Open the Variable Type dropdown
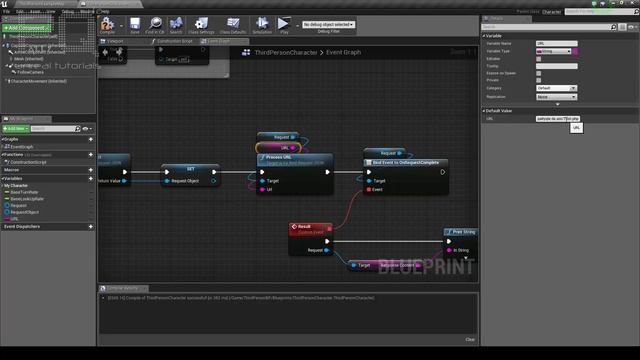The image size is (640, 360). pos(553,51)
